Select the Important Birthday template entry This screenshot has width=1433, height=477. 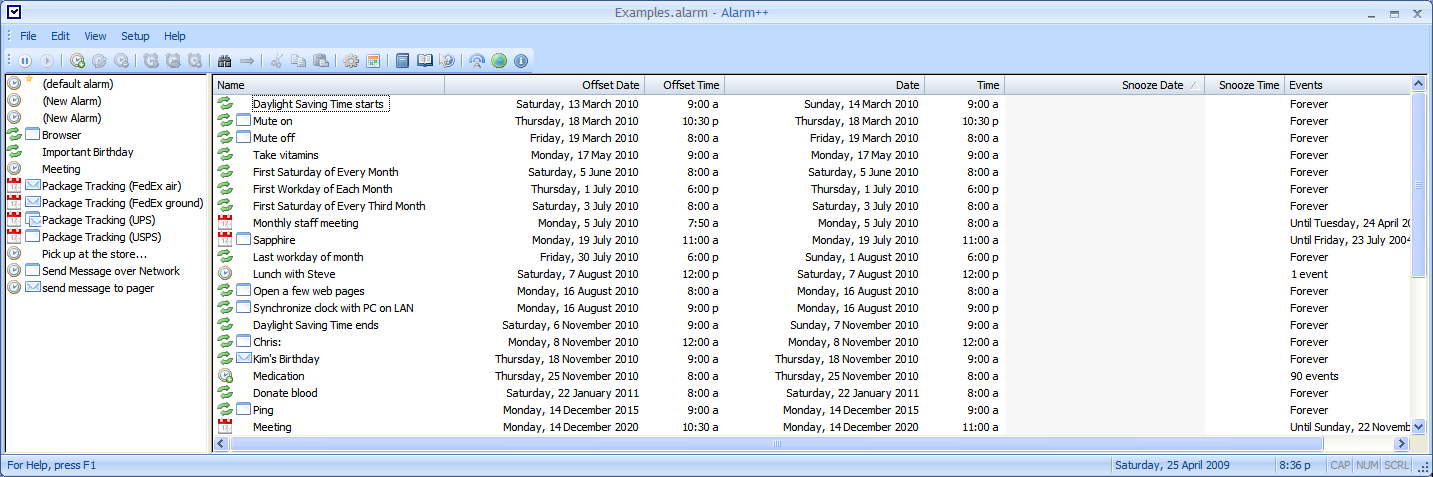click(x=87, y=152)
